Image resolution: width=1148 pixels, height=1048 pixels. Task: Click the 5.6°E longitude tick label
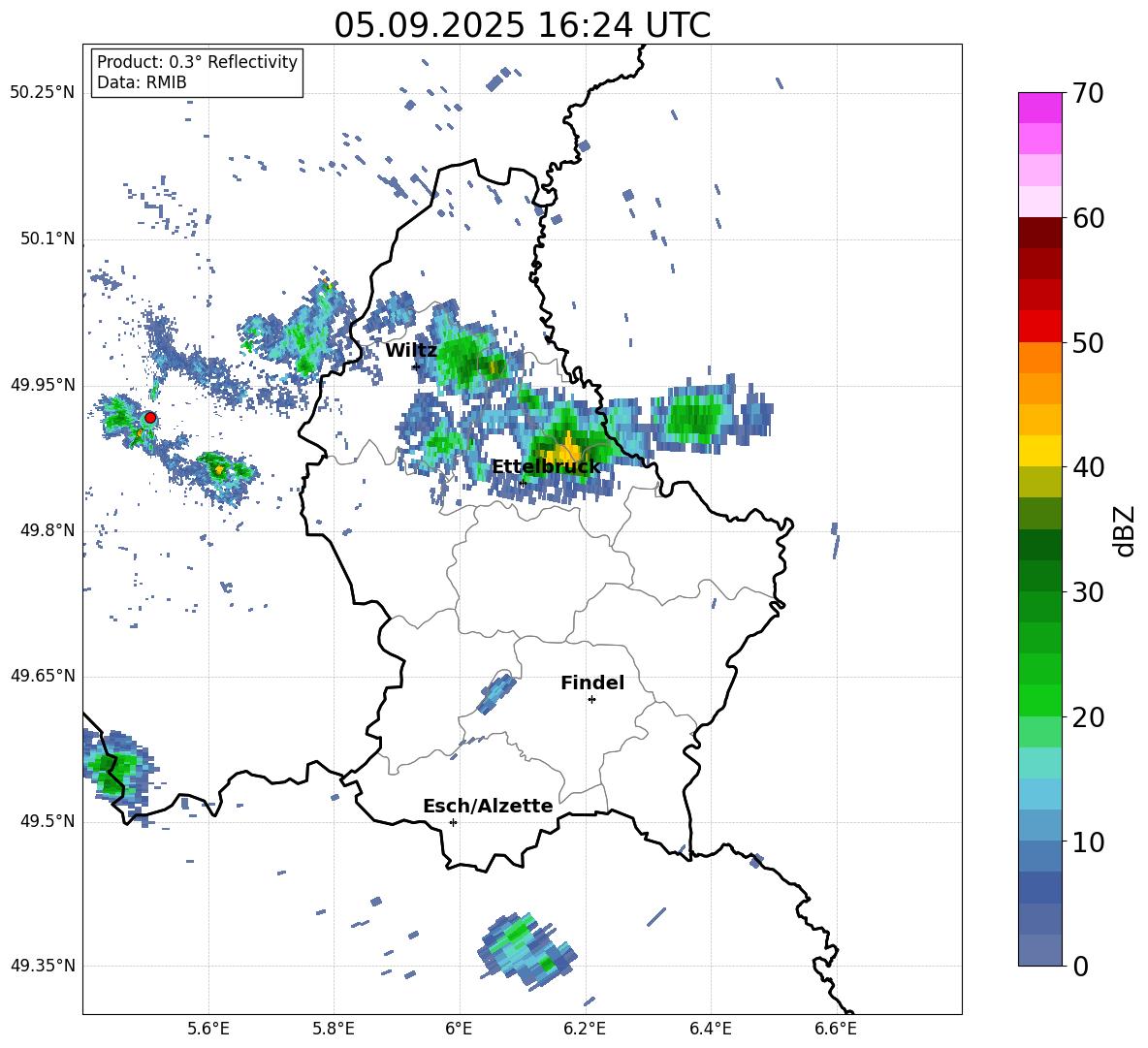(x=208, y=1029)
